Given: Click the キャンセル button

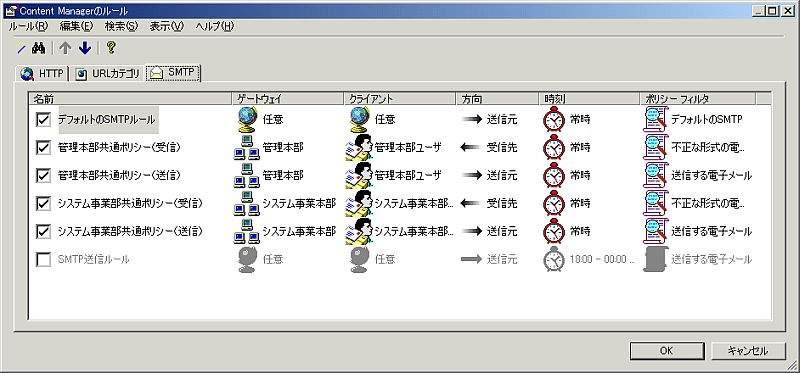Looking at the screenshot, I should [747, 351].
